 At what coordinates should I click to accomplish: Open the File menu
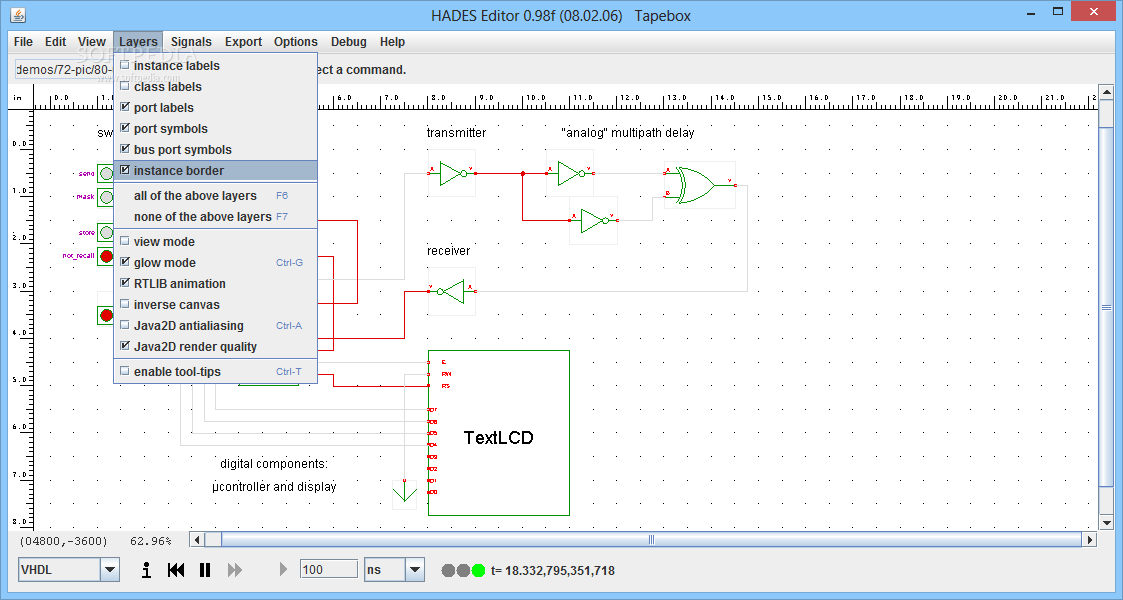(23, 42)
